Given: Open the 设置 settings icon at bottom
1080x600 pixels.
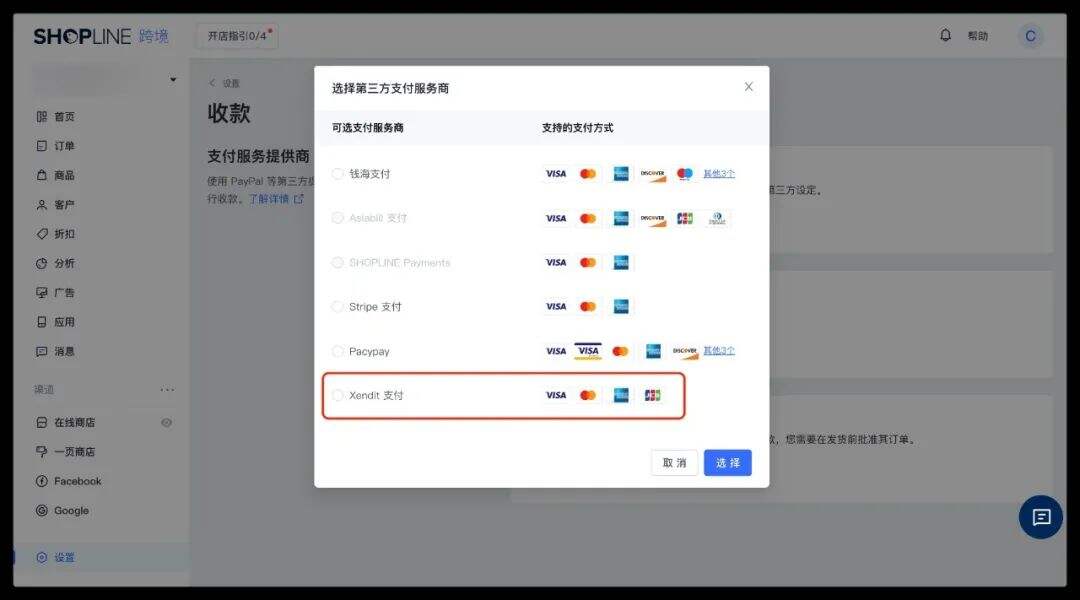Looking at the screenshot, I should (40, 558).
